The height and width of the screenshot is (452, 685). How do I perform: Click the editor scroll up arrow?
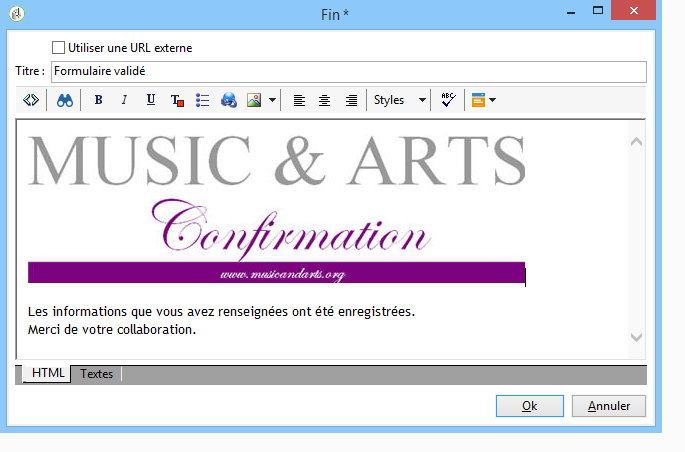637,141
